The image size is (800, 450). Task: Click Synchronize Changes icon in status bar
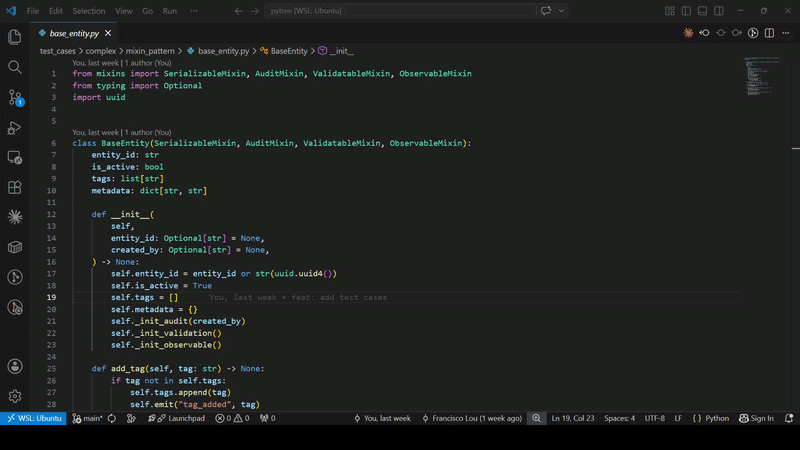tap(112, 418)
